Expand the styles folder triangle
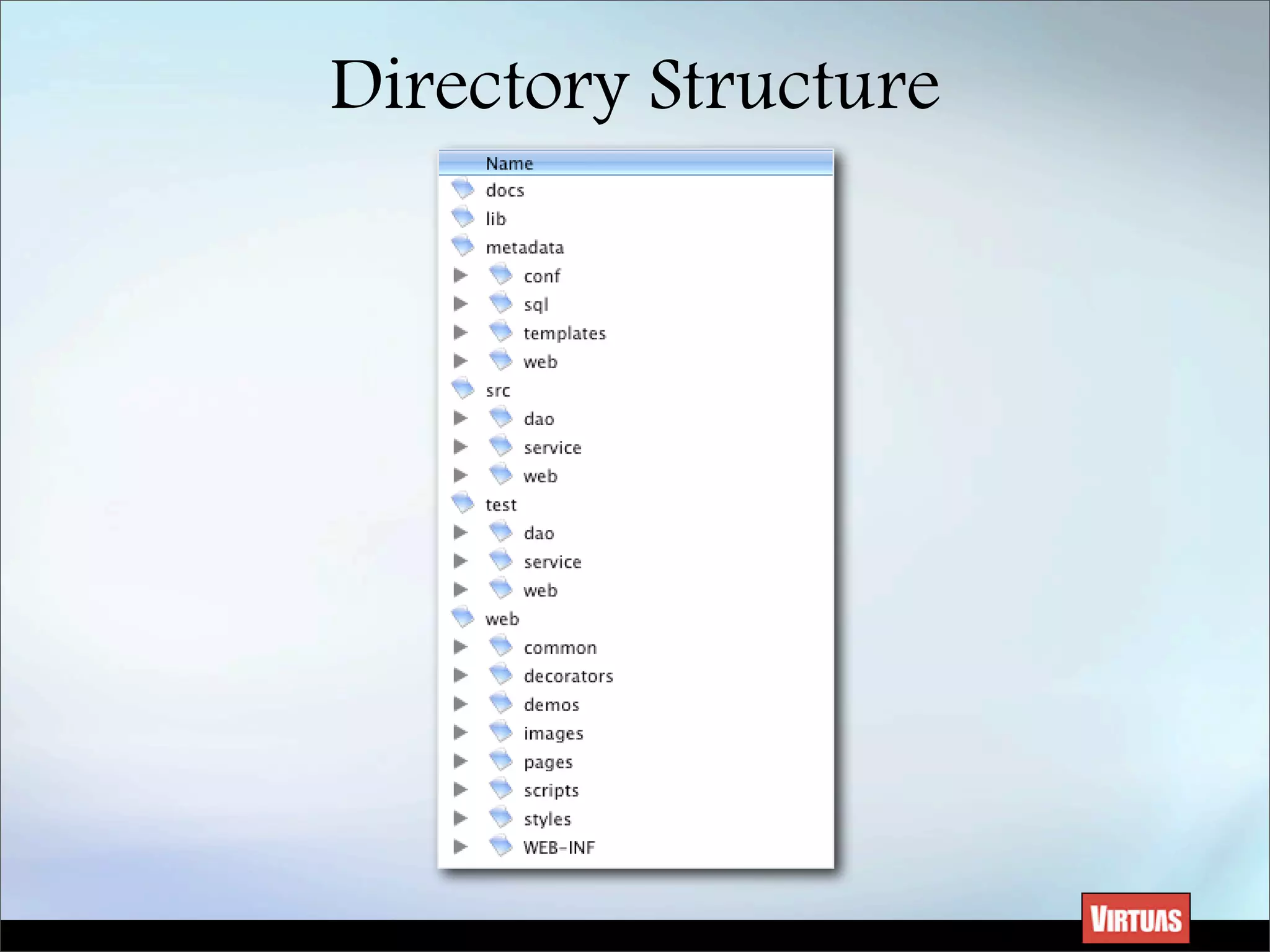 tap(460, 818)
